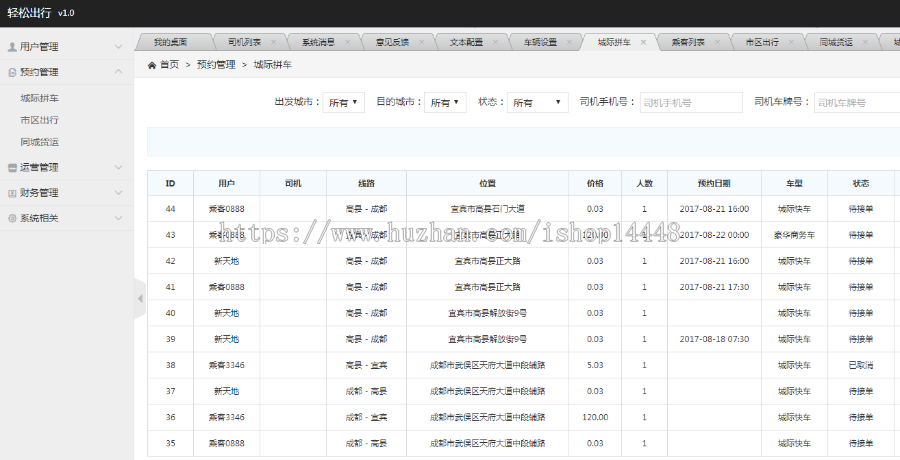Viewport: 900px width, 460px height.
Task: Switch to 我的桌面 tab
Action: tap(170, 42)
